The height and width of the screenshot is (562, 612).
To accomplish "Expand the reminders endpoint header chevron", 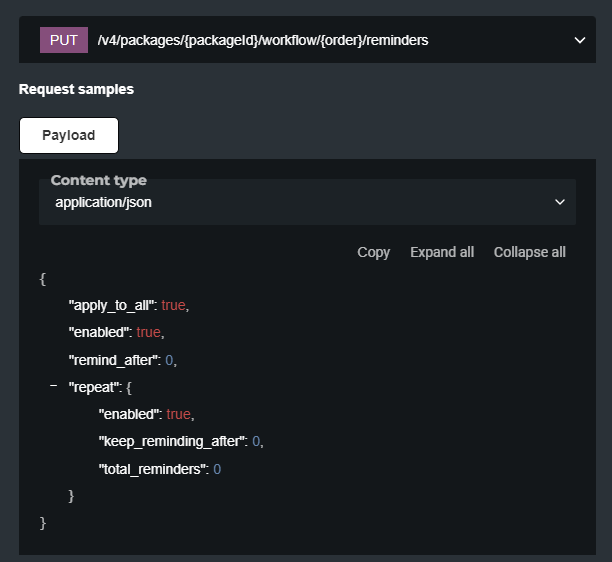I will (x=579, y=40).
